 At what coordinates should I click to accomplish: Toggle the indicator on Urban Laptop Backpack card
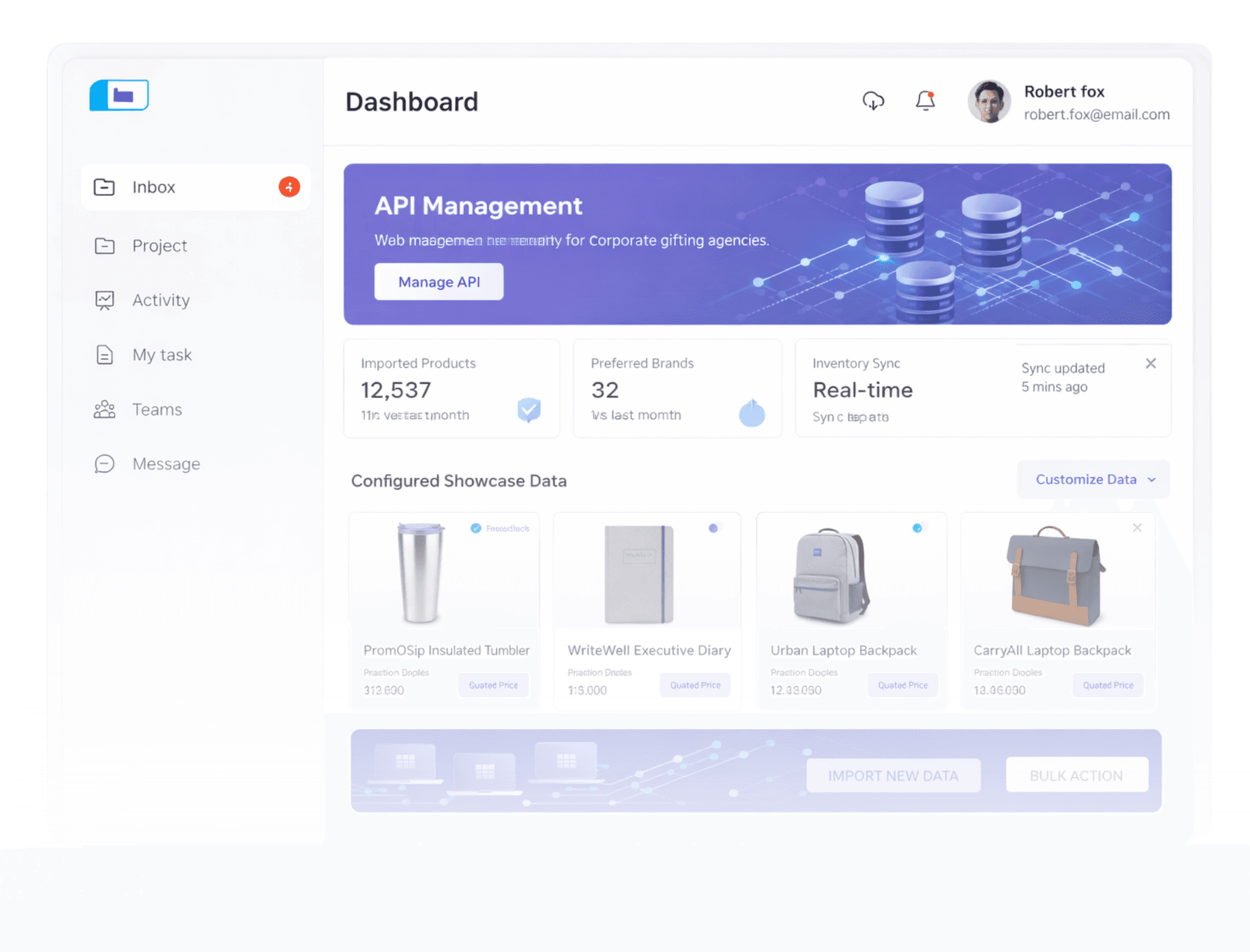pyautogui.click(x=917, y=528)
